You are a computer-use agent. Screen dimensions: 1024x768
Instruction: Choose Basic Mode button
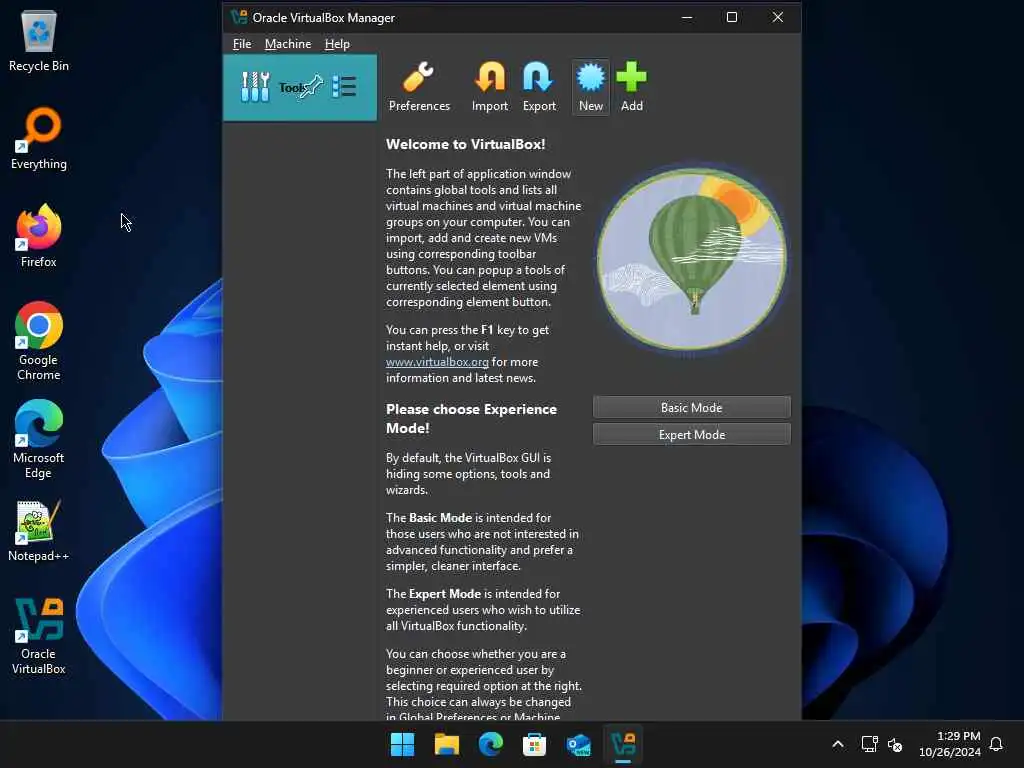pos(692,408)
